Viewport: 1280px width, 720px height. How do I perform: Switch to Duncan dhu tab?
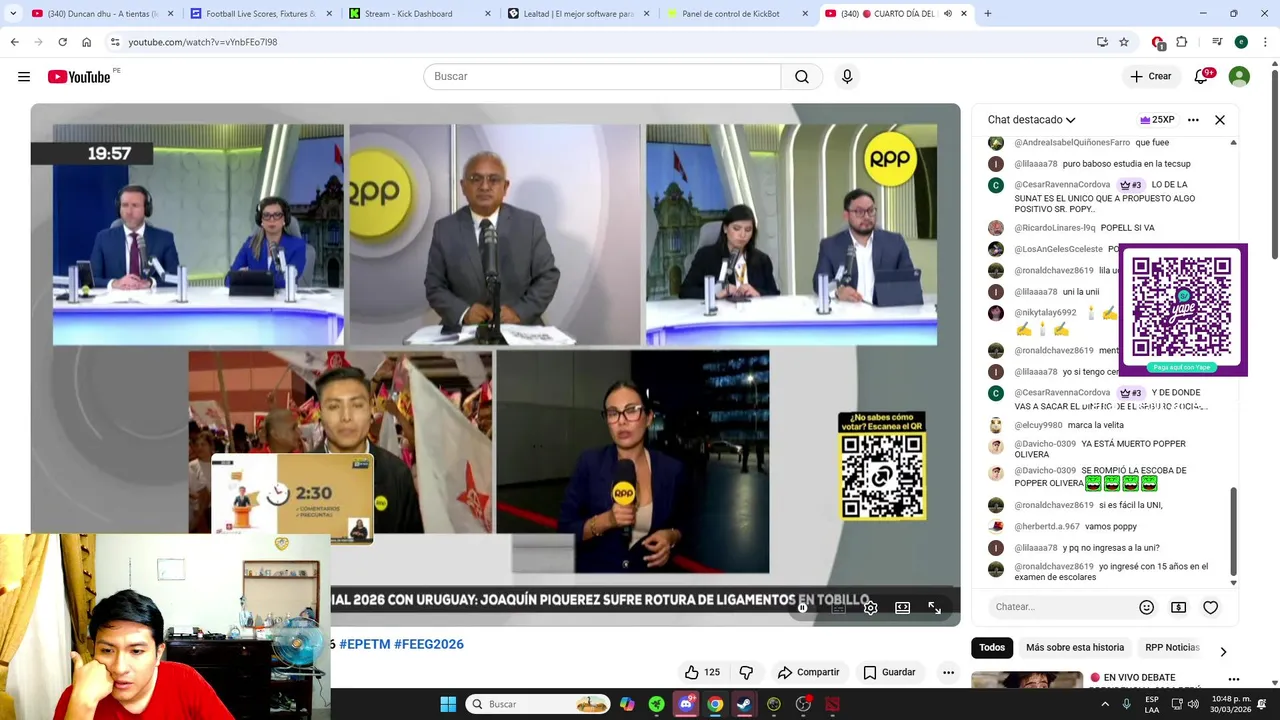102,14
